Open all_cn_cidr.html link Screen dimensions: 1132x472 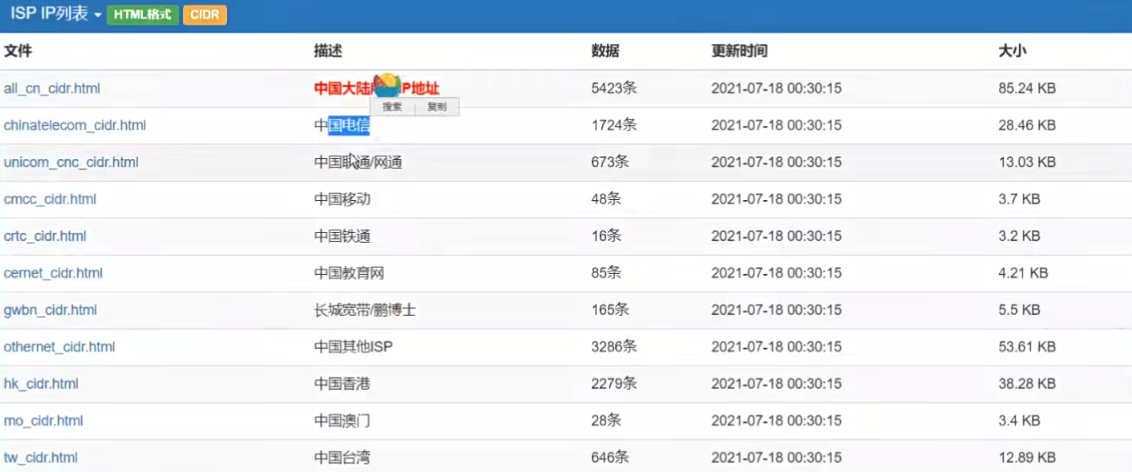pos(52,89)
